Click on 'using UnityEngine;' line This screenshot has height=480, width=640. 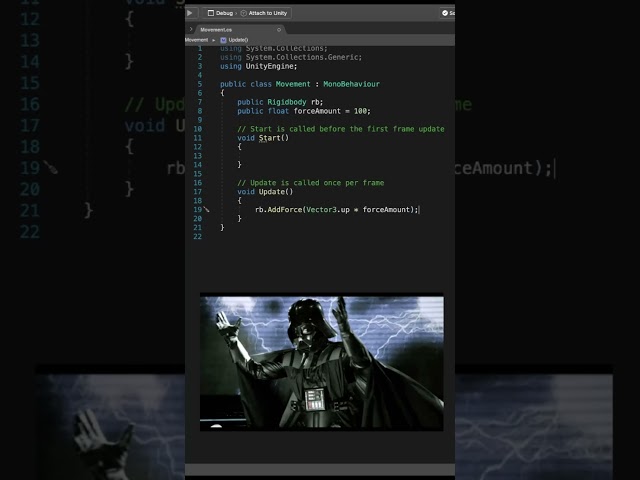259,66
